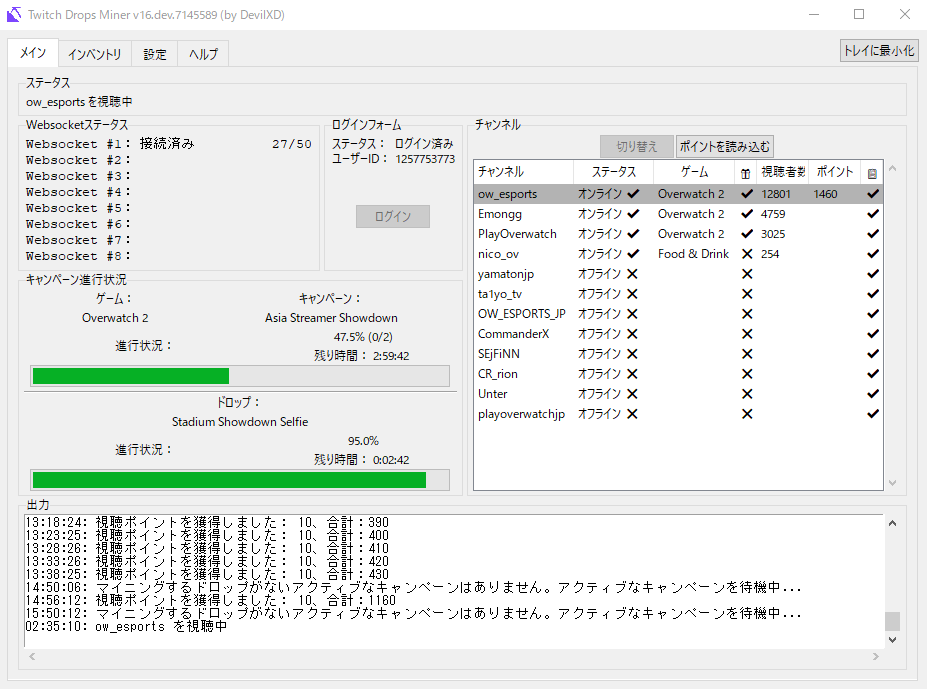Select the playoverwatchjp channel row
Viewport: 927px width, 689px height.
pyautogui.click(x=678, y=414)
